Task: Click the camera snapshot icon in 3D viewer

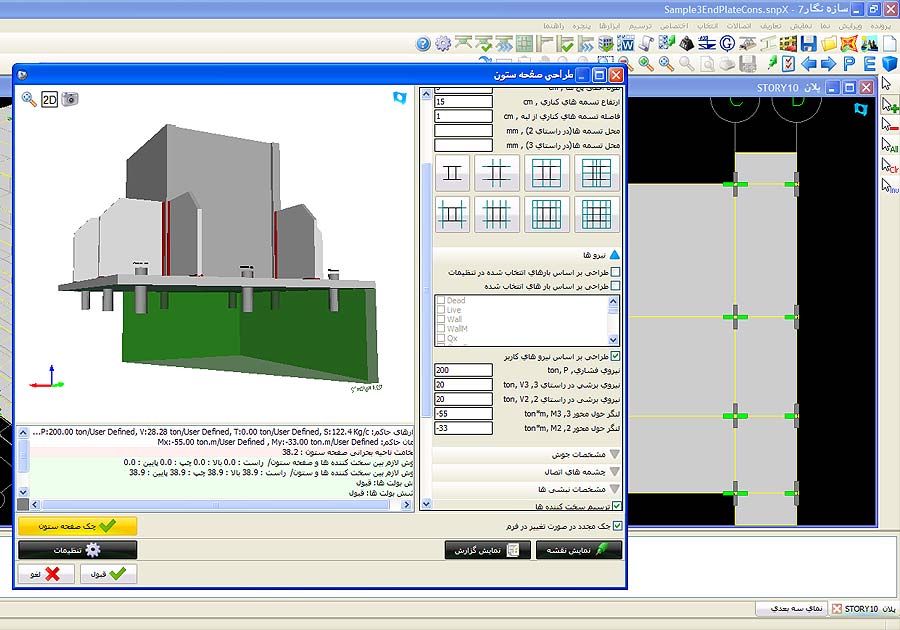Action: (x=70, y=99)
